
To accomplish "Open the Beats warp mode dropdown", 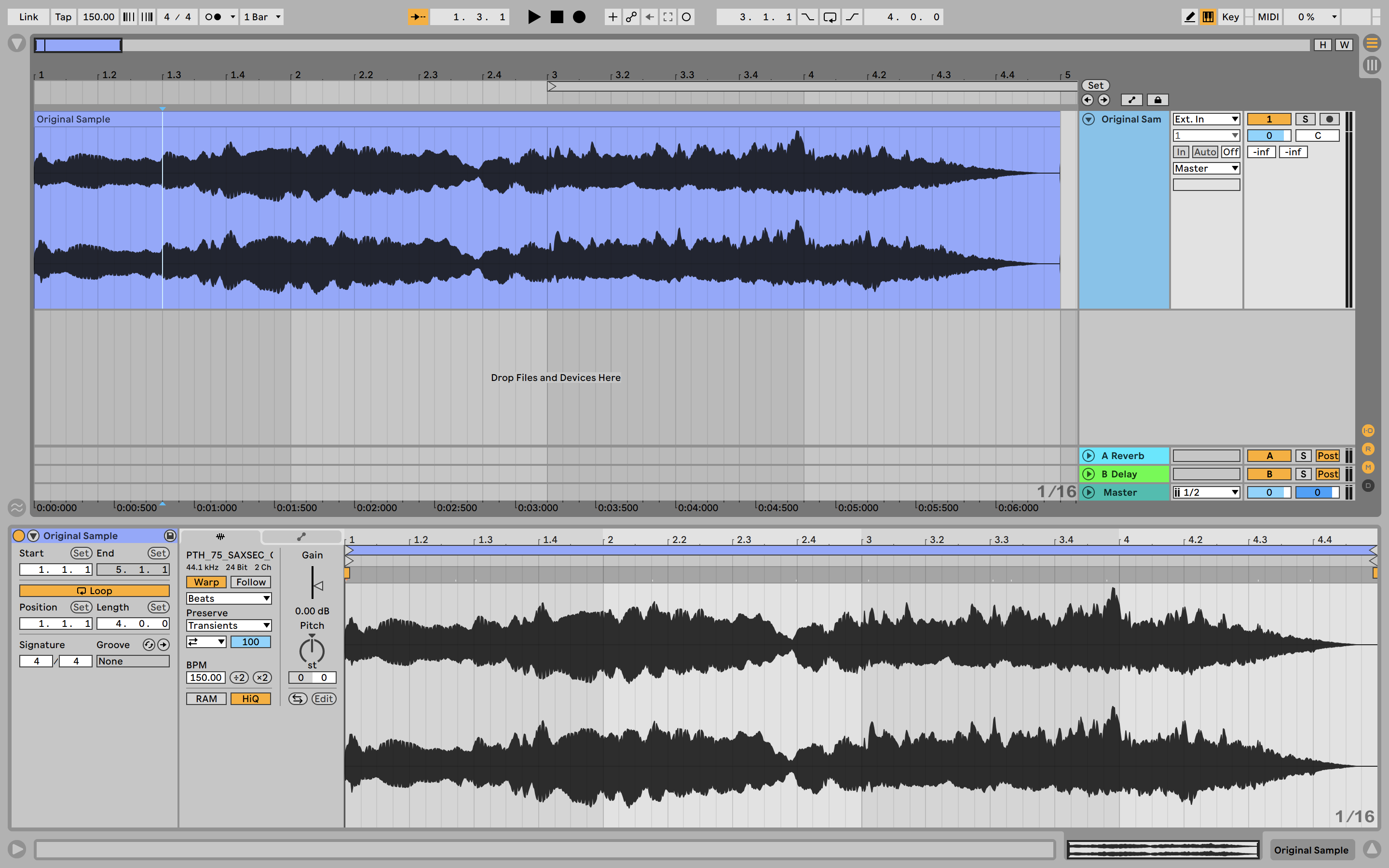I will tap(229, 598).
